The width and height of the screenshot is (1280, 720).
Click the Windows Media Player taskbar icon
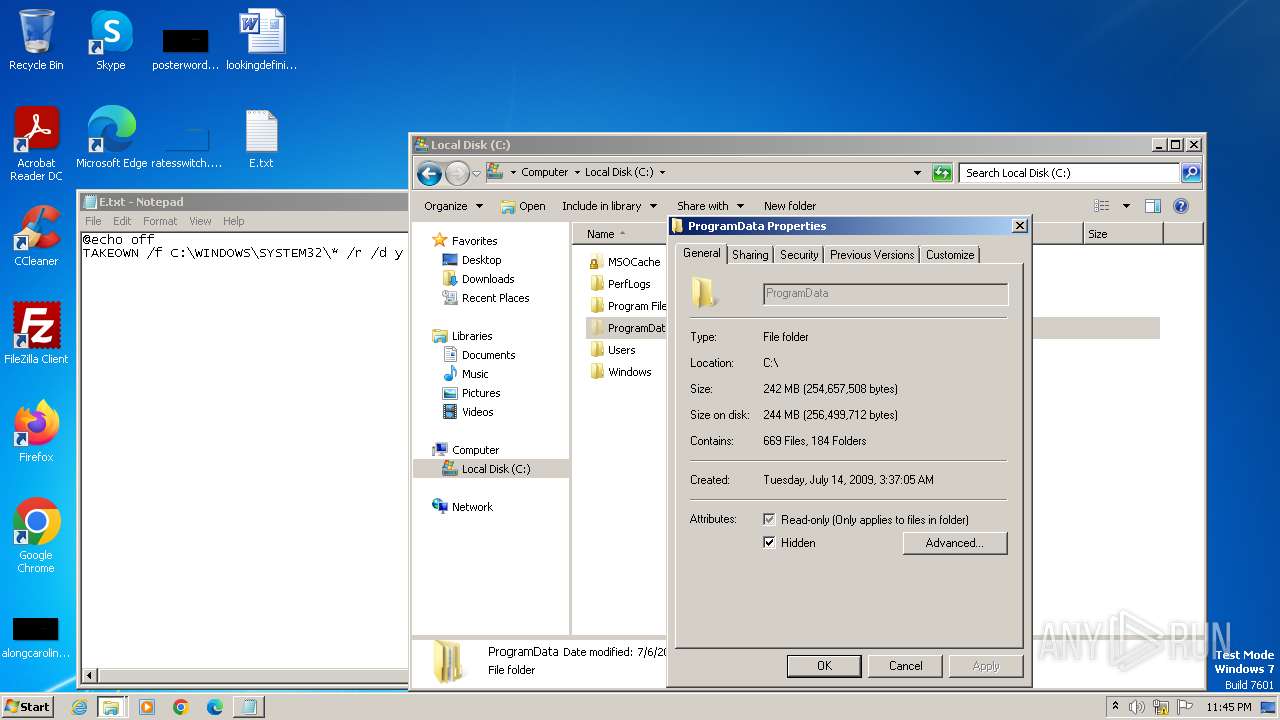[147, 707]
